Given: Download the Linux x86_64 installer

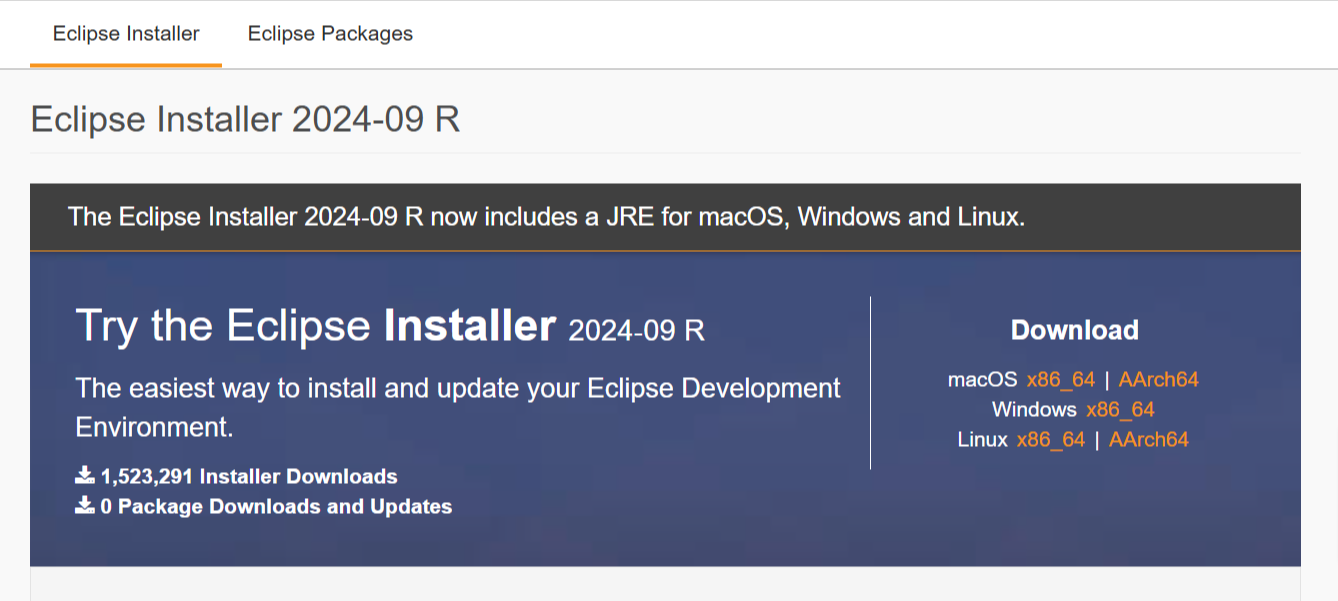Looking at the screenshot, I should 1050,440.
